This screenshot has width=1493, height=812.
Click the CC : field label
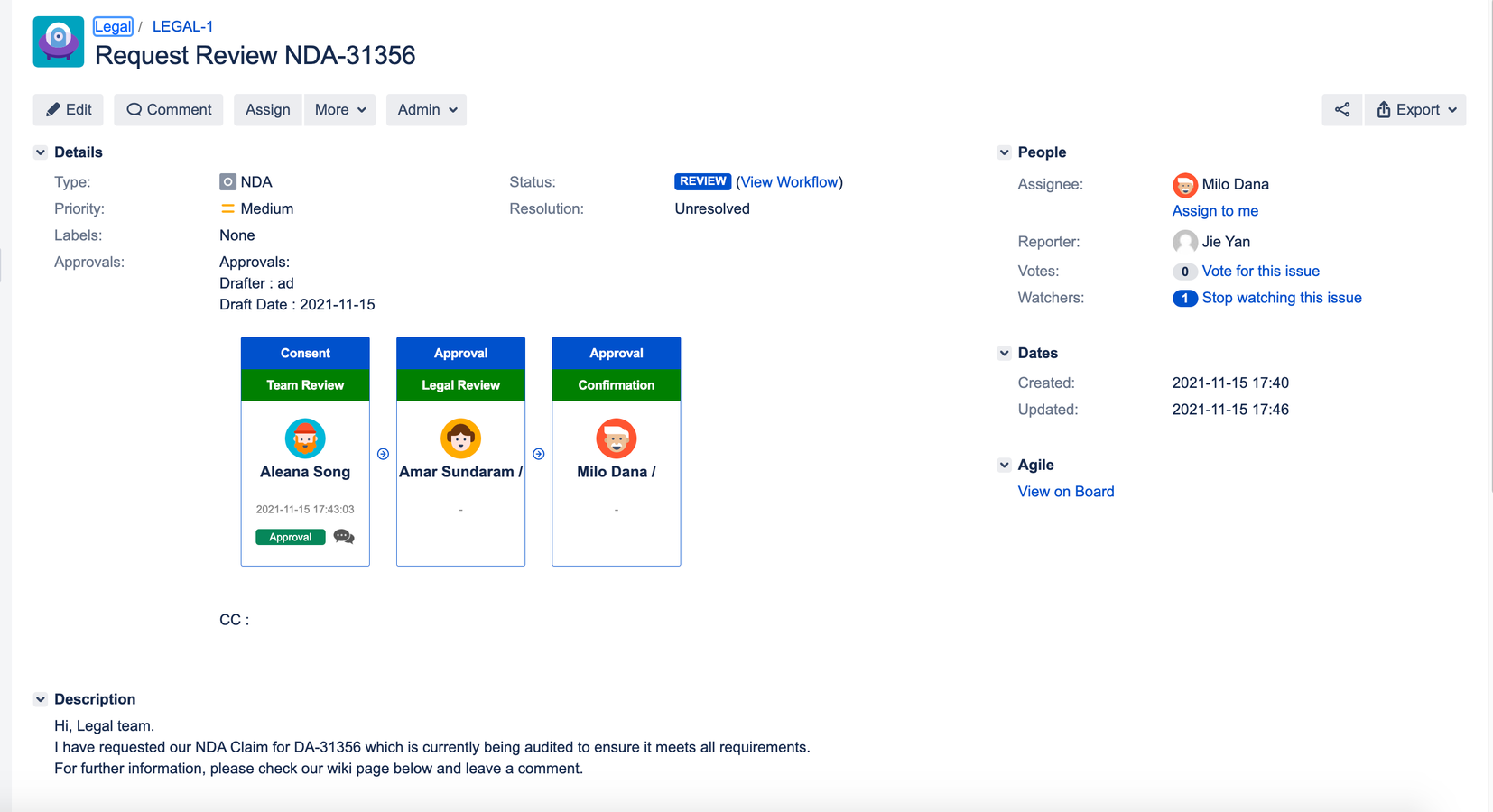pos(234,620)
